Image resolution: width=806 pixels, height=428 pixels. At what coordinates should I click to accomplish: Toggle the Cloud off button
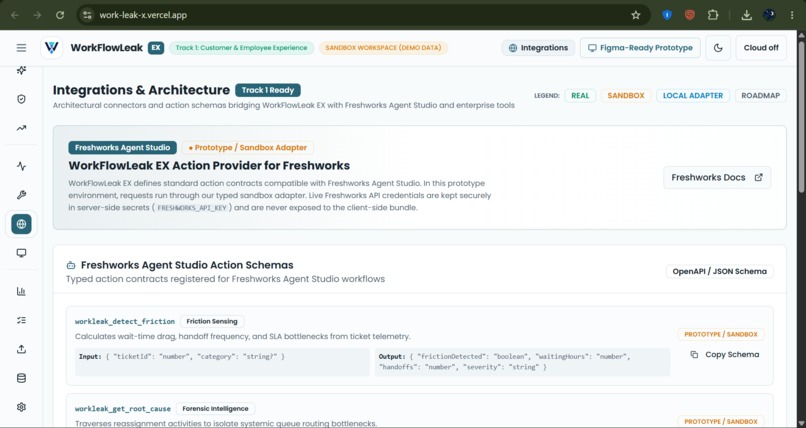[x=761, y=48]
